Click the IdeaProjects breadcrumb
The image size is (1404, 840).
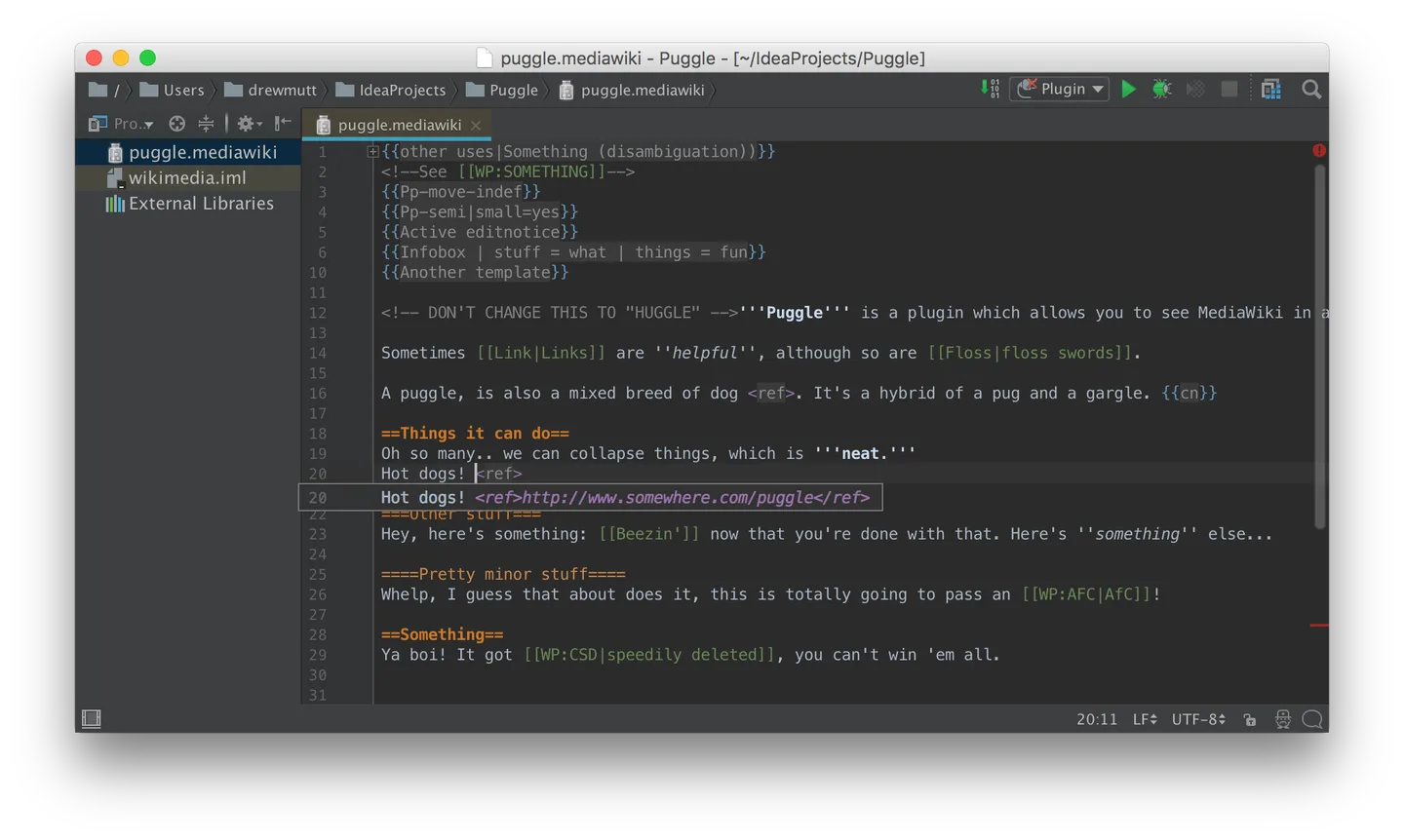391,91
